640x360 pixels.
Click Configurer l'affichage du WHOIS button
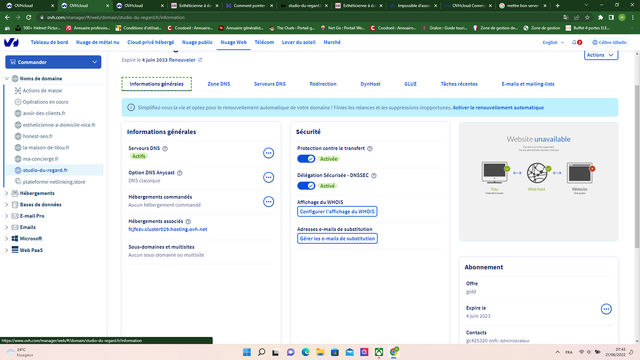point(337,211)
